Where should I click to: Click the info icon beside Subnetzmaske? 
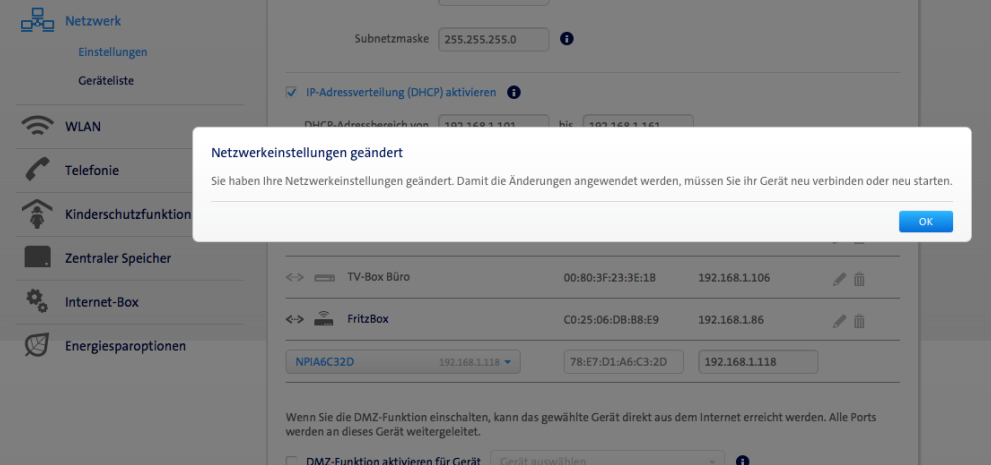(567, 39)
